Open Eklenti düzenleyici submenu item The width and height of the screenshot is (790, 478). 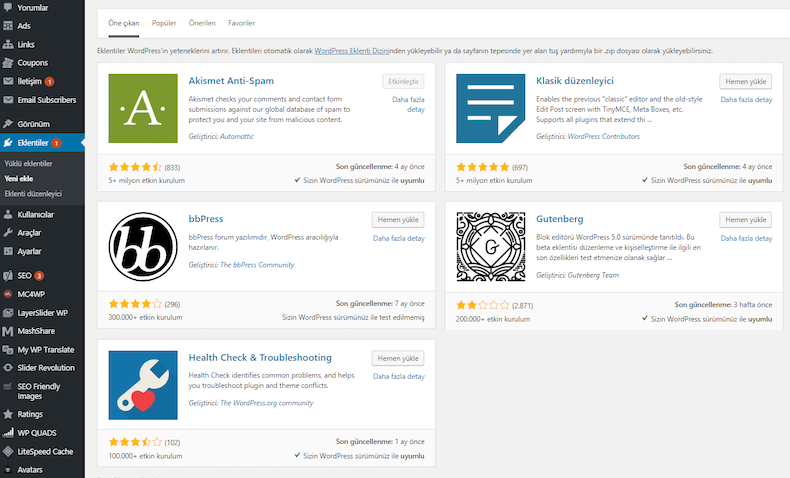[x=33, y=193]
